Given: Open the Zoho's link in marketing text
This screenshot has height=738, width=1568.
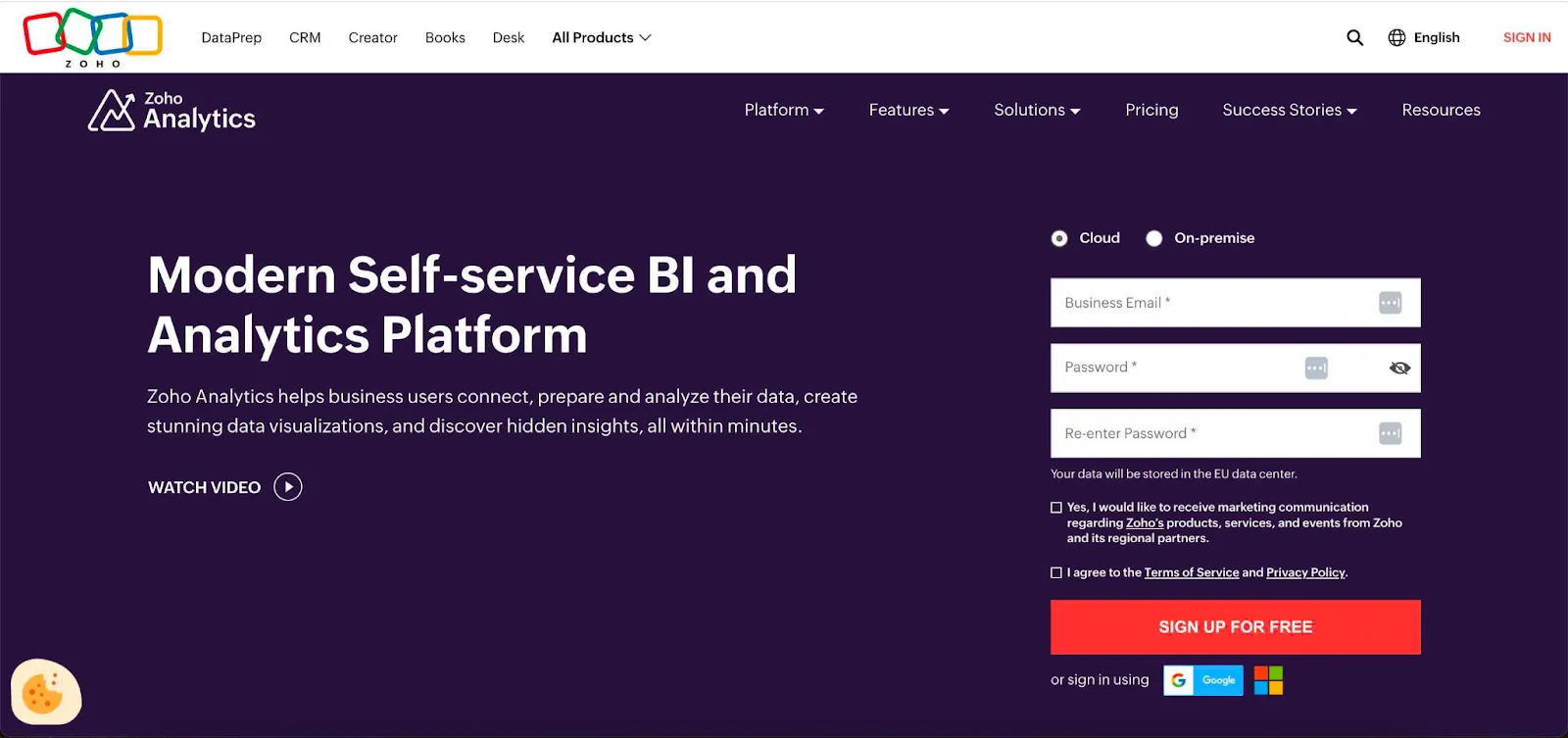Looking at the screenshot, I should (x=1145, y=523).
